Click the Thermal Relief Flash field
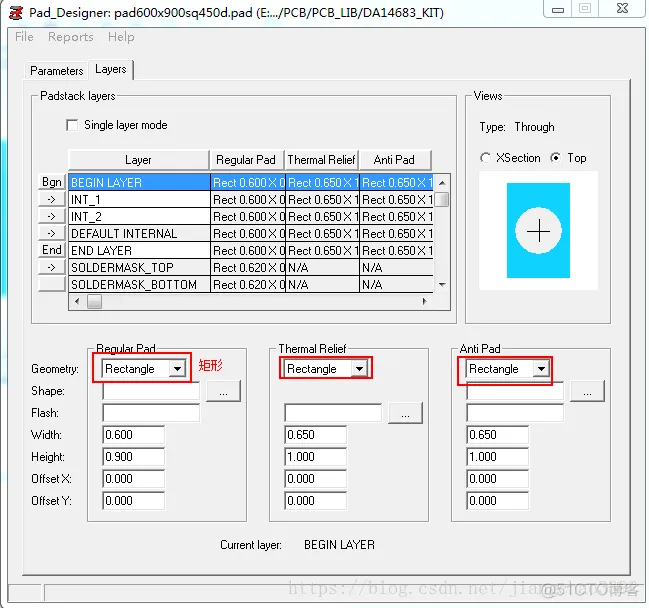649x608 pixels. pos(333,413)
